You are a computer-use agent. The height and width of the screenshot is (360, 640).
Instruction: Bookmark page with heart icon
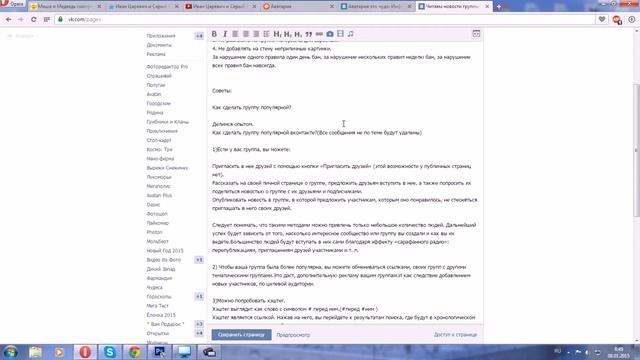point(602,19)
